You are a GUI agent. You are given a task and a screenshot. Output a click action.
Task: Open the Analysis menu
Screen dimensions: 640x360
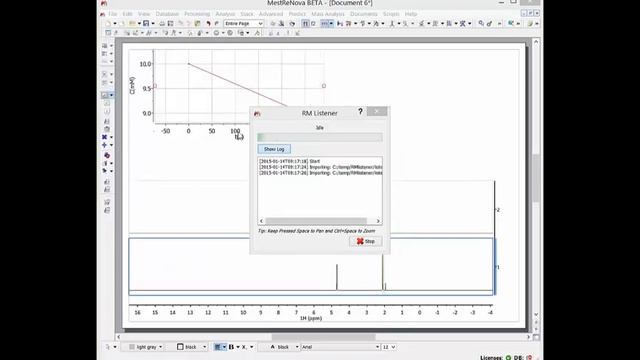coord(225,14)
